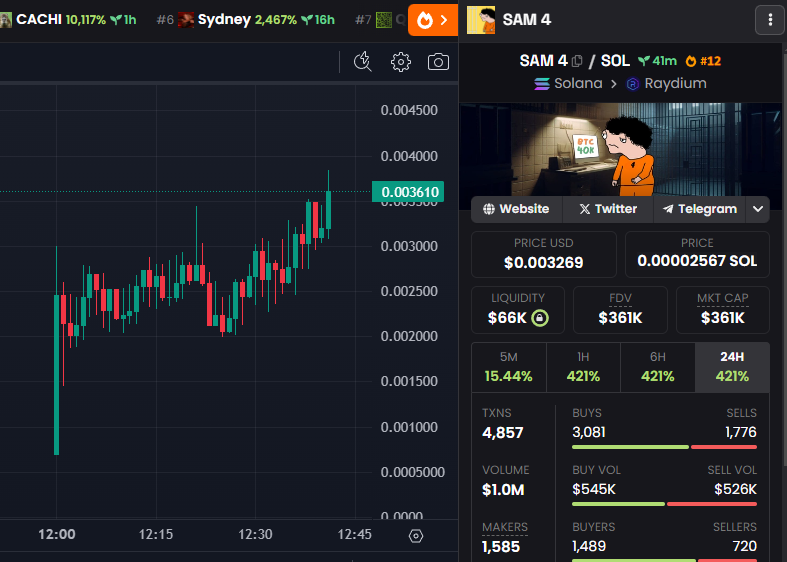
Task: Click the liquidity lock icon
Action: [x=540, y=318]
